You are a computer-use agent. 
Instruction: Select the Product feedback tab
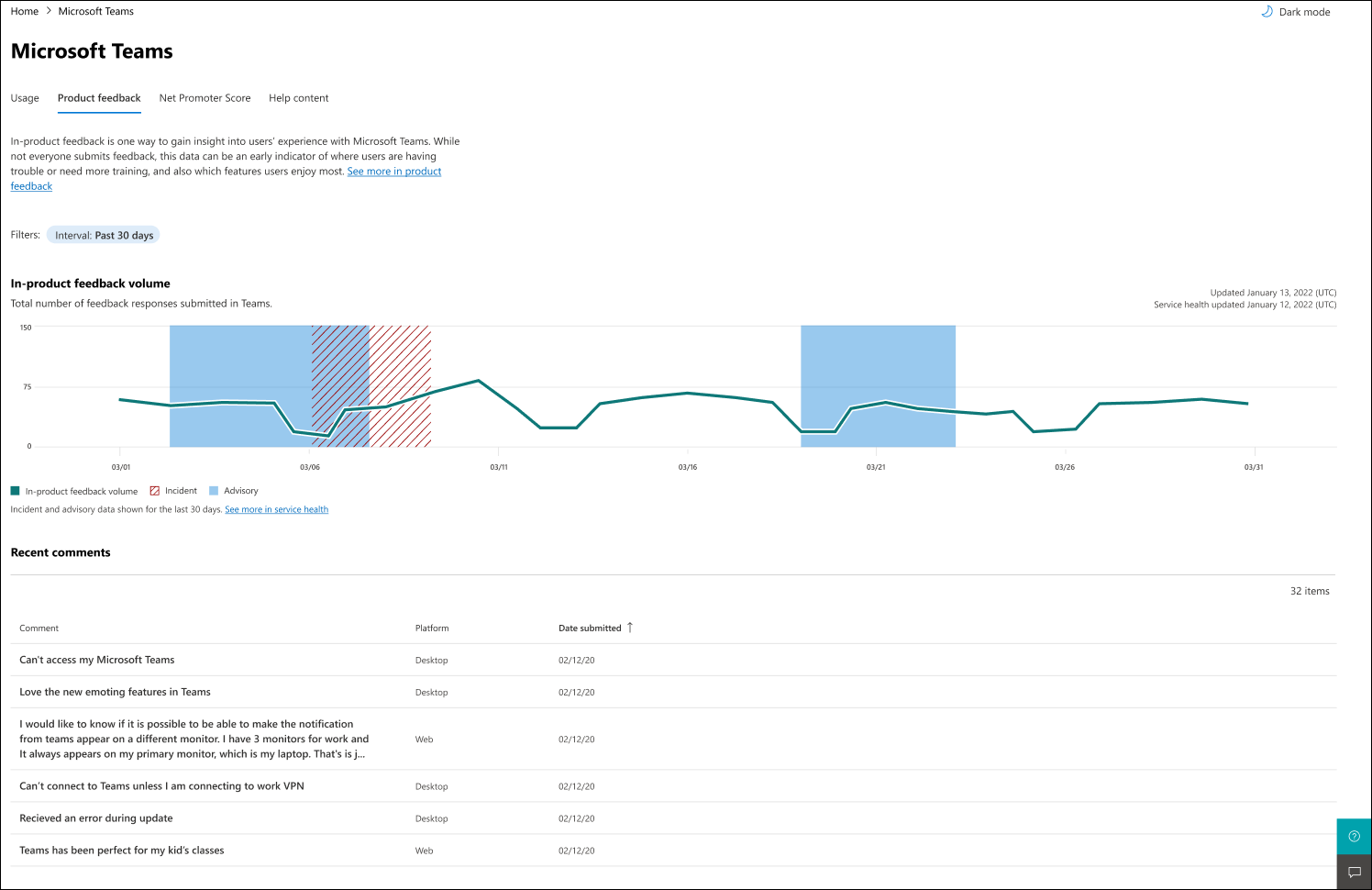point(99,98)
